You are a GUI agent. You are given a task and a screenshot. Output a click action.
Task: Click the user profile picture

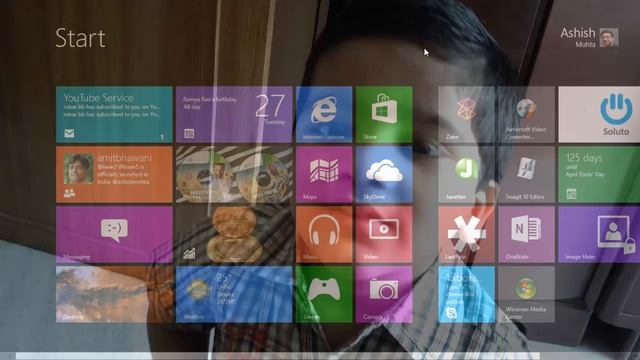point(609,38)
